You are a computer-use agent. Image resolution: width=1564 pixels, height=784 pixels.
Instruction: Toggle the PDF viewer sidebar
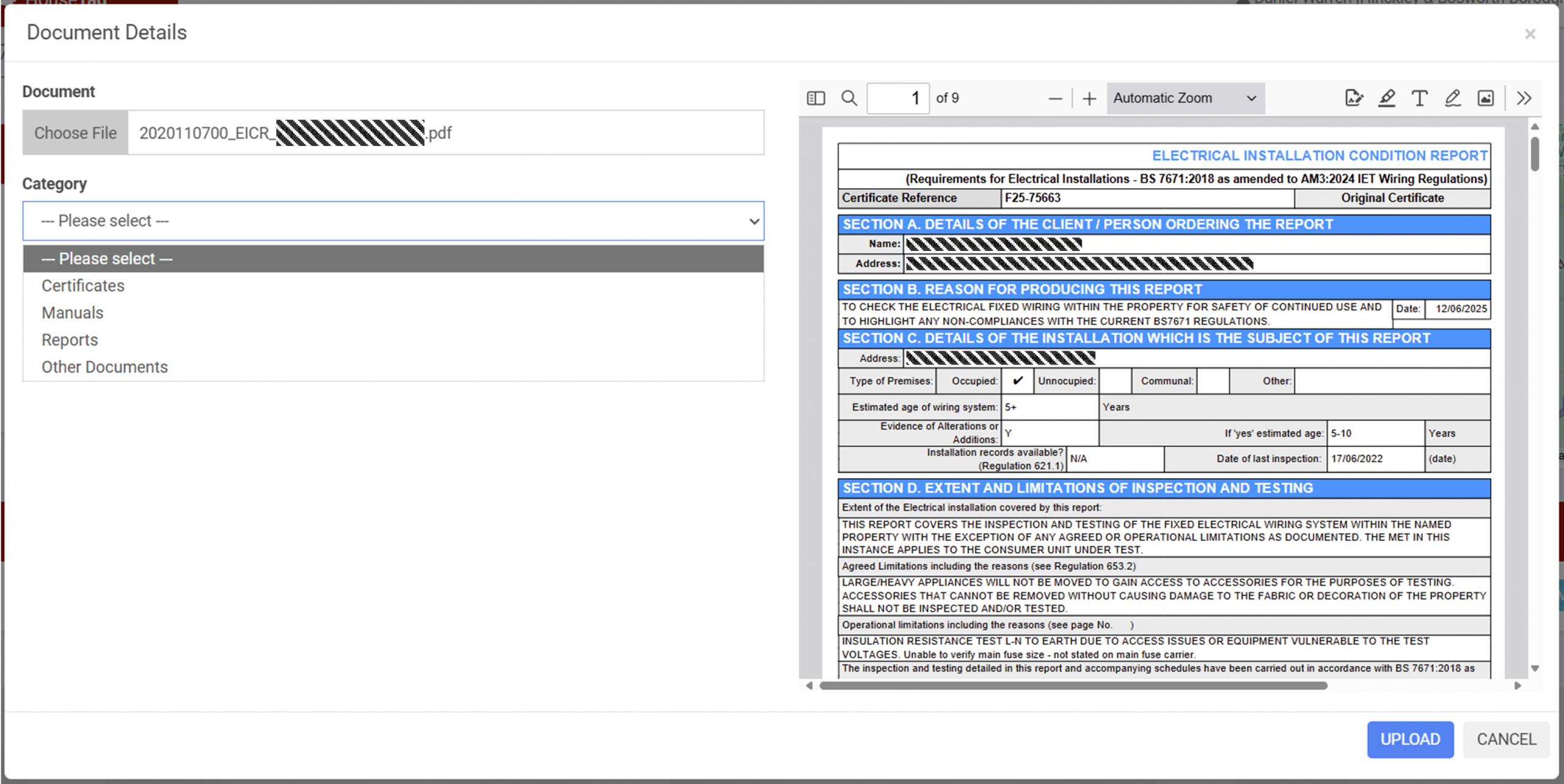tap(816, 98)
